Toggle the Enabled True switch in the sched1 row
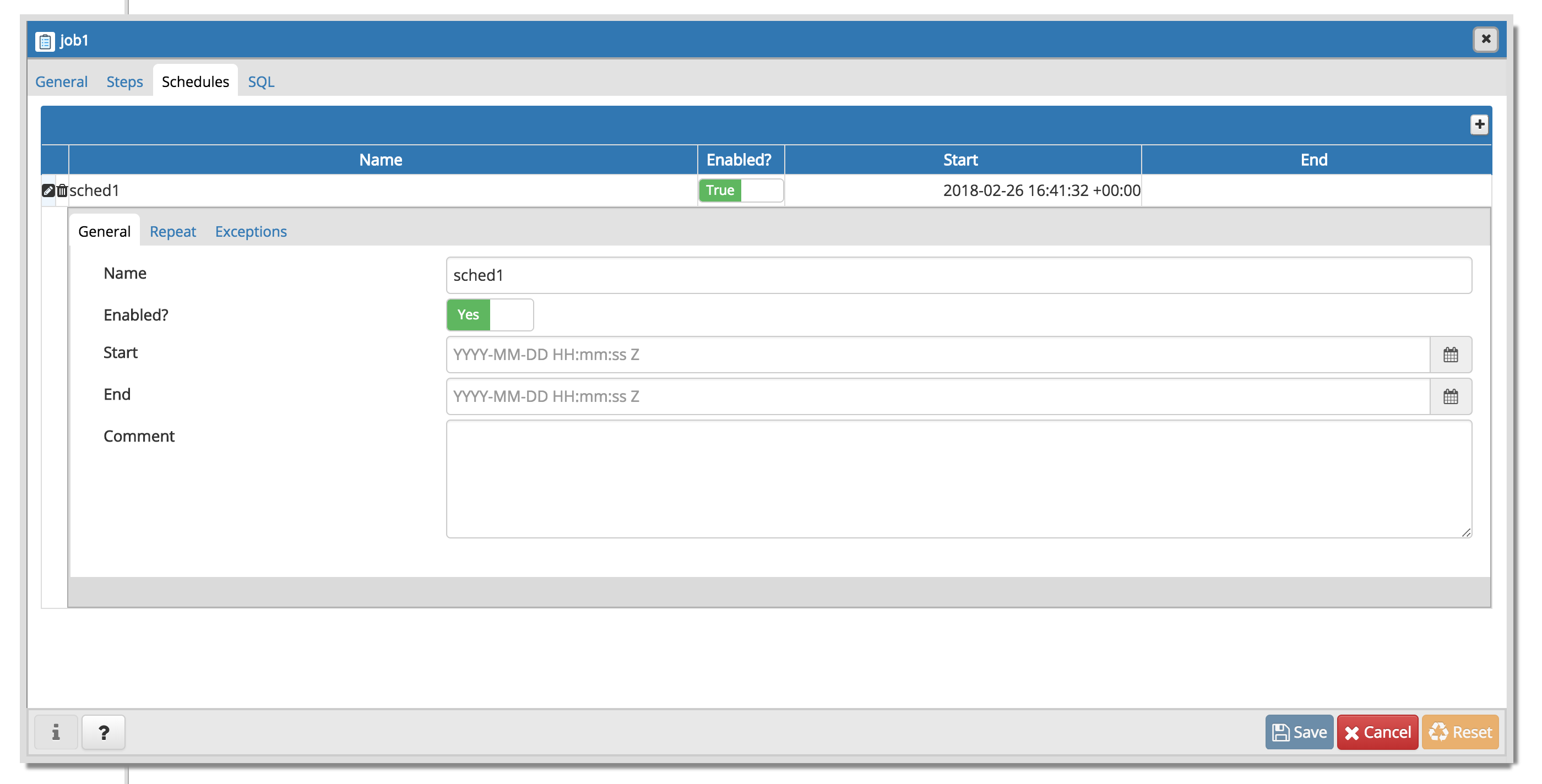 pyautogui.click(x=741, y=190)
